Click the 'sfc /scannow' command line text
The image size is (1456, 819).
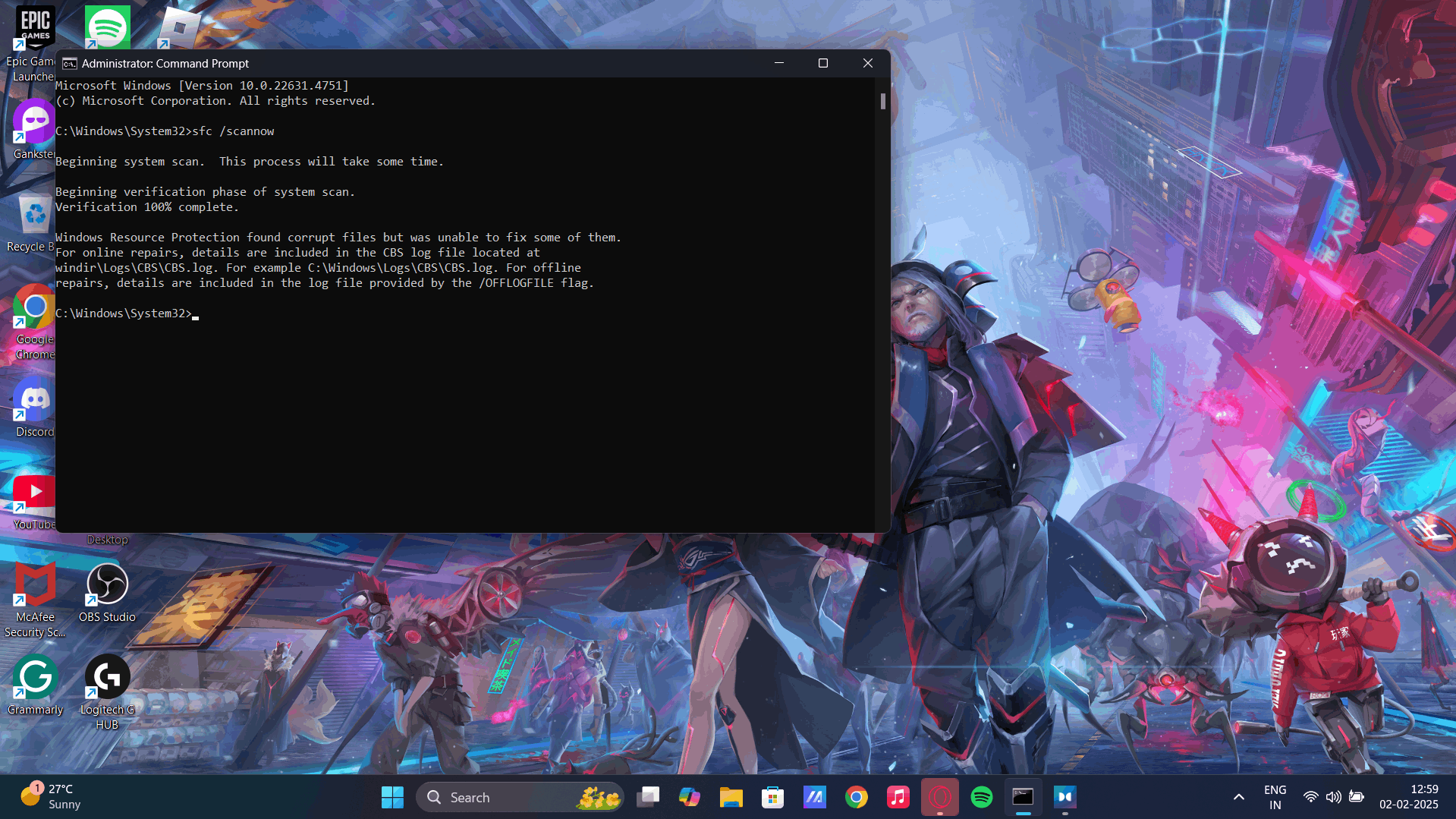[233, 131]
